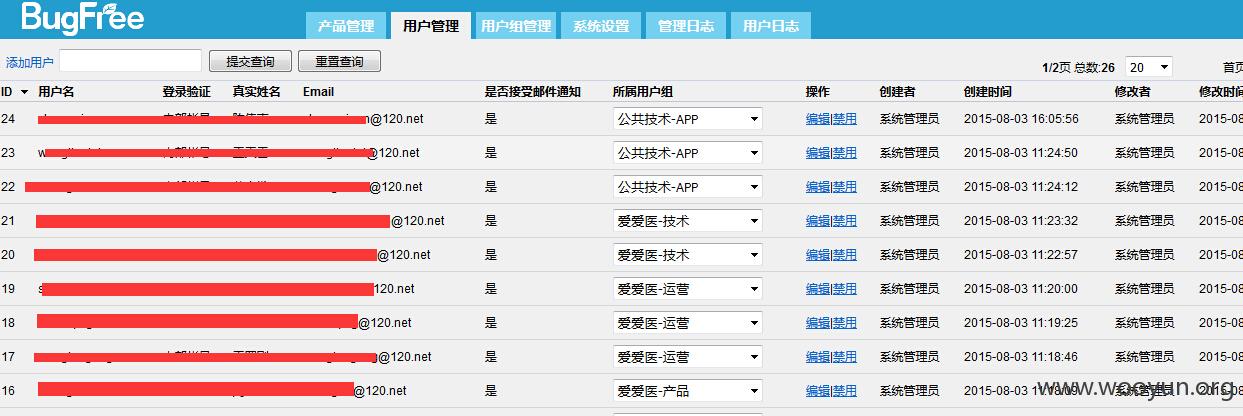The image size is (1243, 416).
Task: Click the 提交查询 button
Action: pos(250,61)
